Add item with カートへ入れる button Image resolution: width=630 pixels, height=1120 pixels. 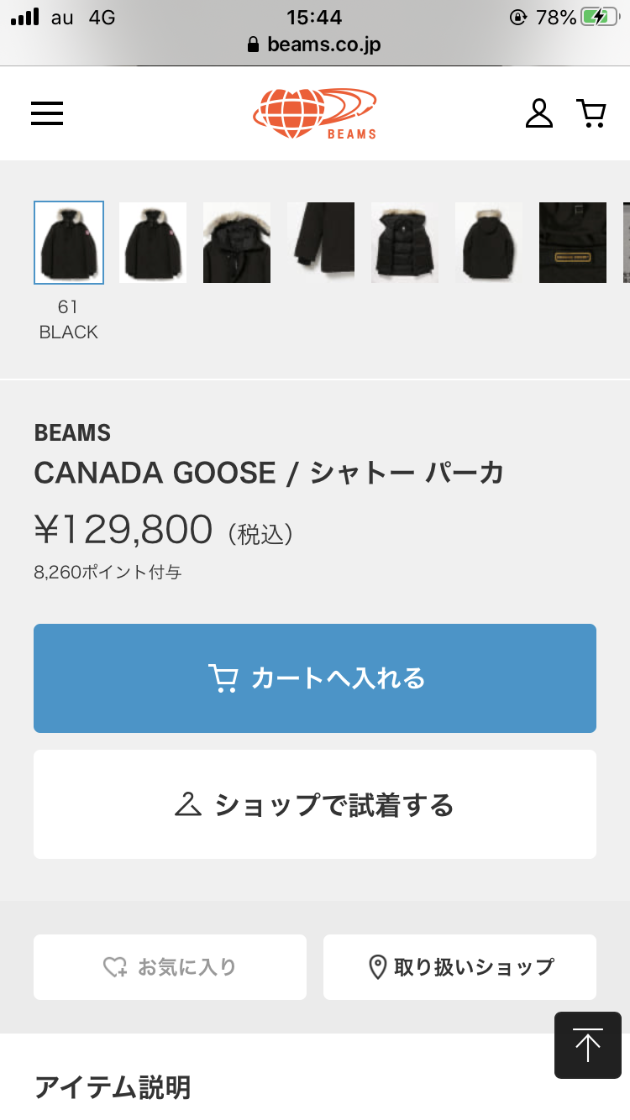(x=315, y=679)
